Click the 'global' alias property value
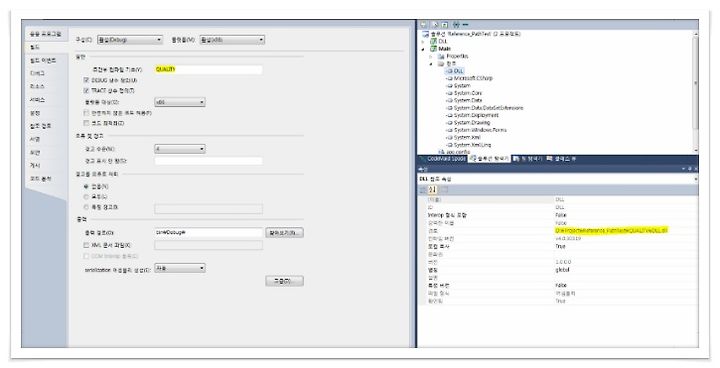The width and height of the screenshot is (720, 368). pyautogui.click(x=562, y=270)
